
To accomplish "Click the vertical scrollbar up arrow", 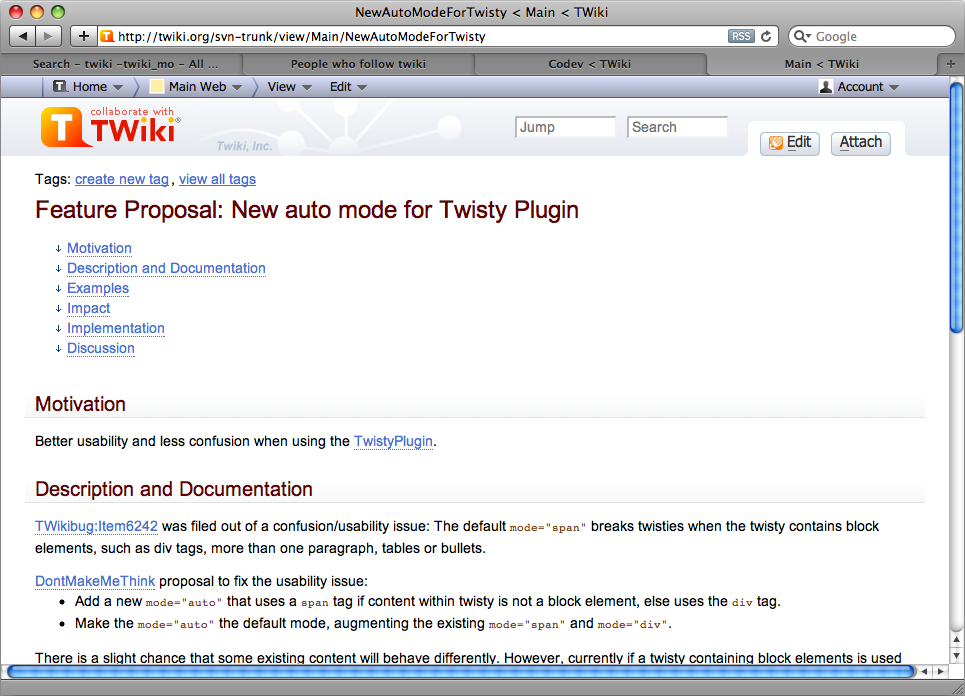I will [956, 641].
